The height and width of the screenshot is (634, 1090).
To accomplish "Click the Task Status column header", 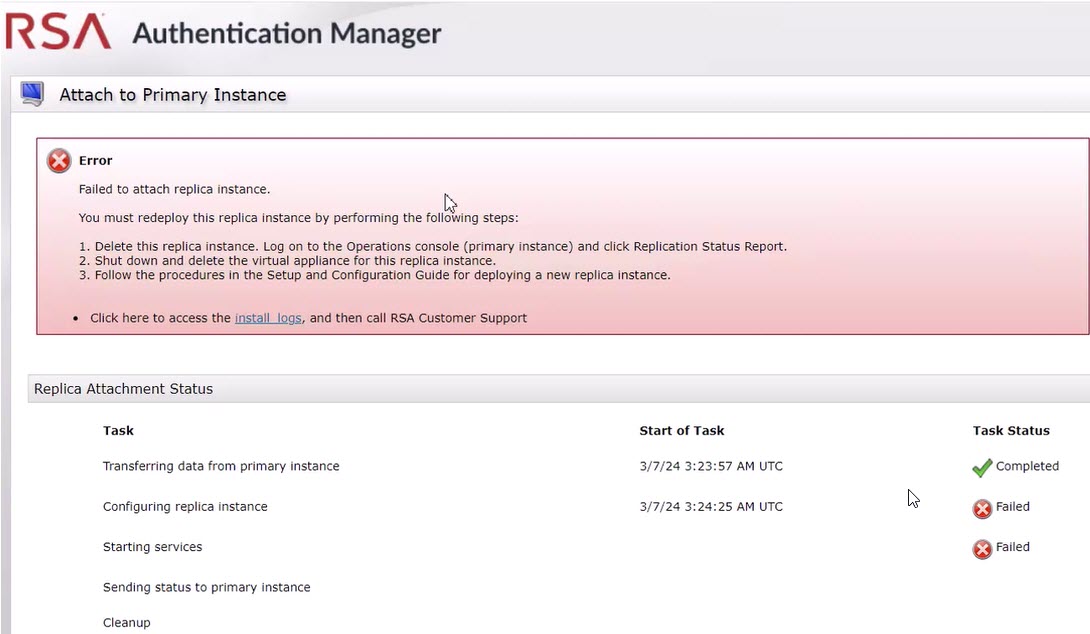I will [1010, 431].
